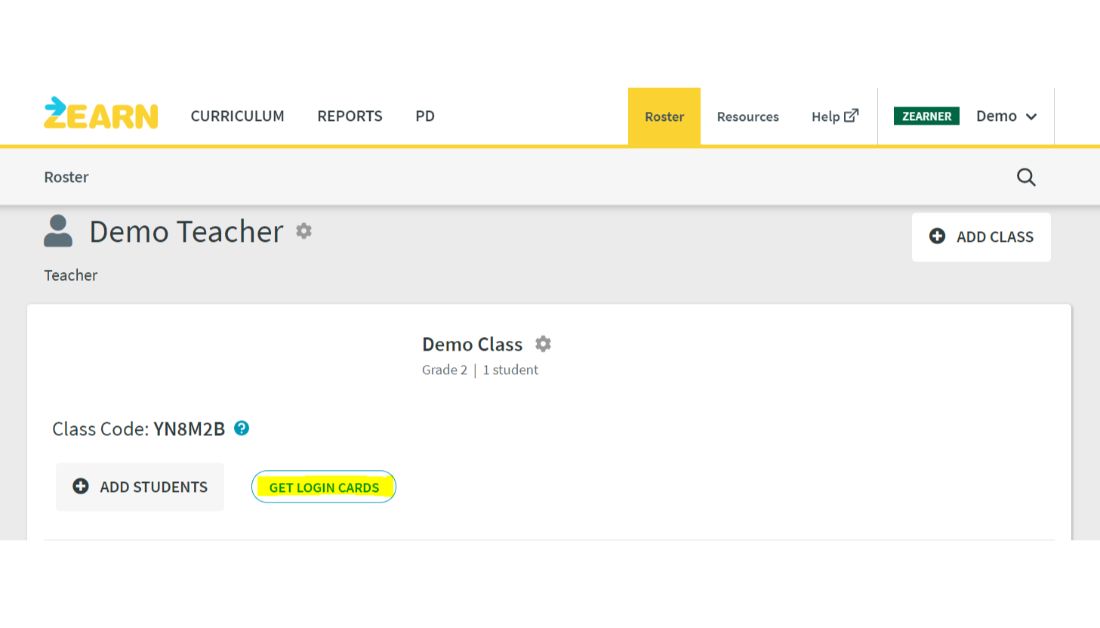Click the plus icon on ADD CLASS

point(937,237)
